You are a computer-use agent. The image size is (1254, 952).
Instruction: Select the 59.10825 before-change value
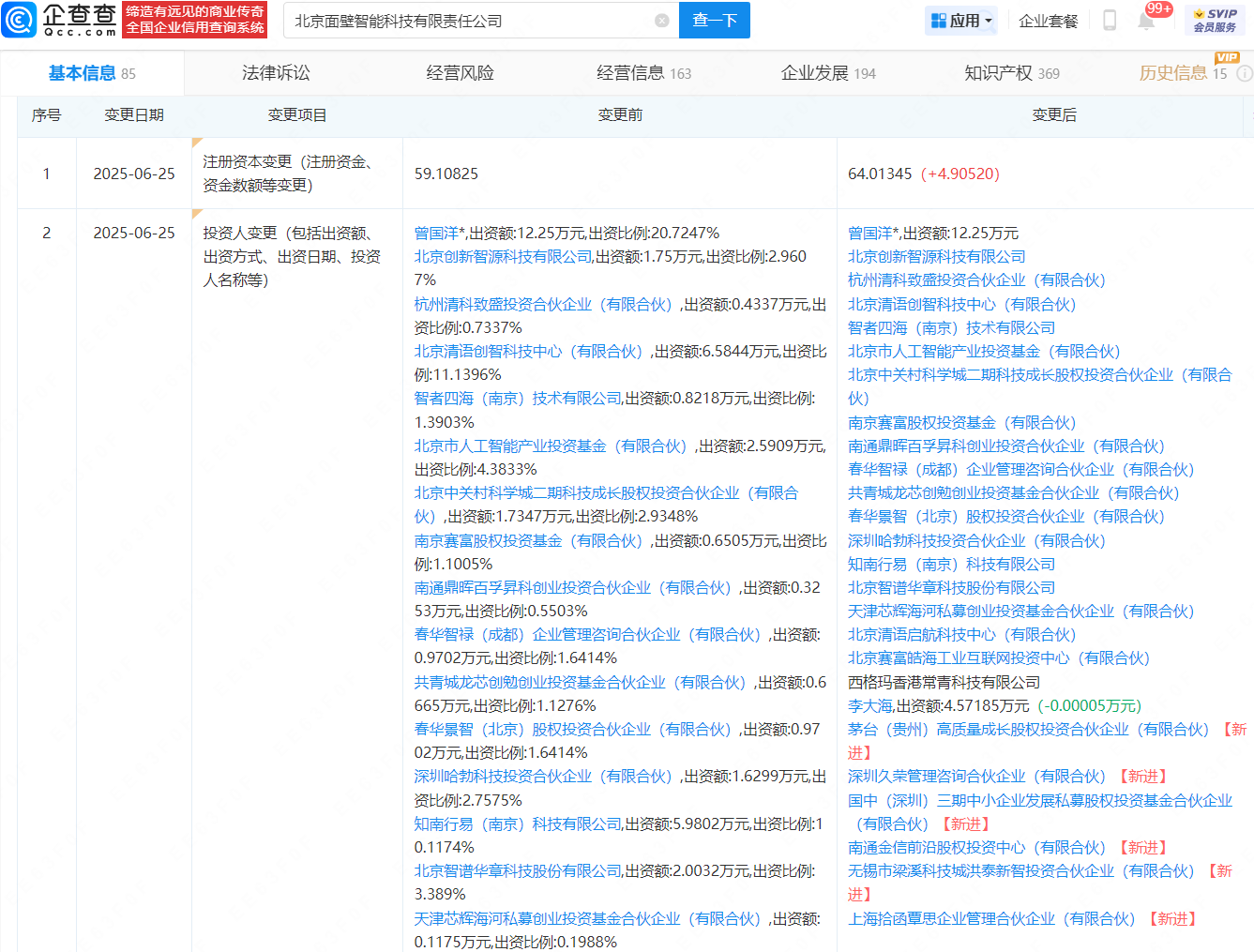(446, 174)
